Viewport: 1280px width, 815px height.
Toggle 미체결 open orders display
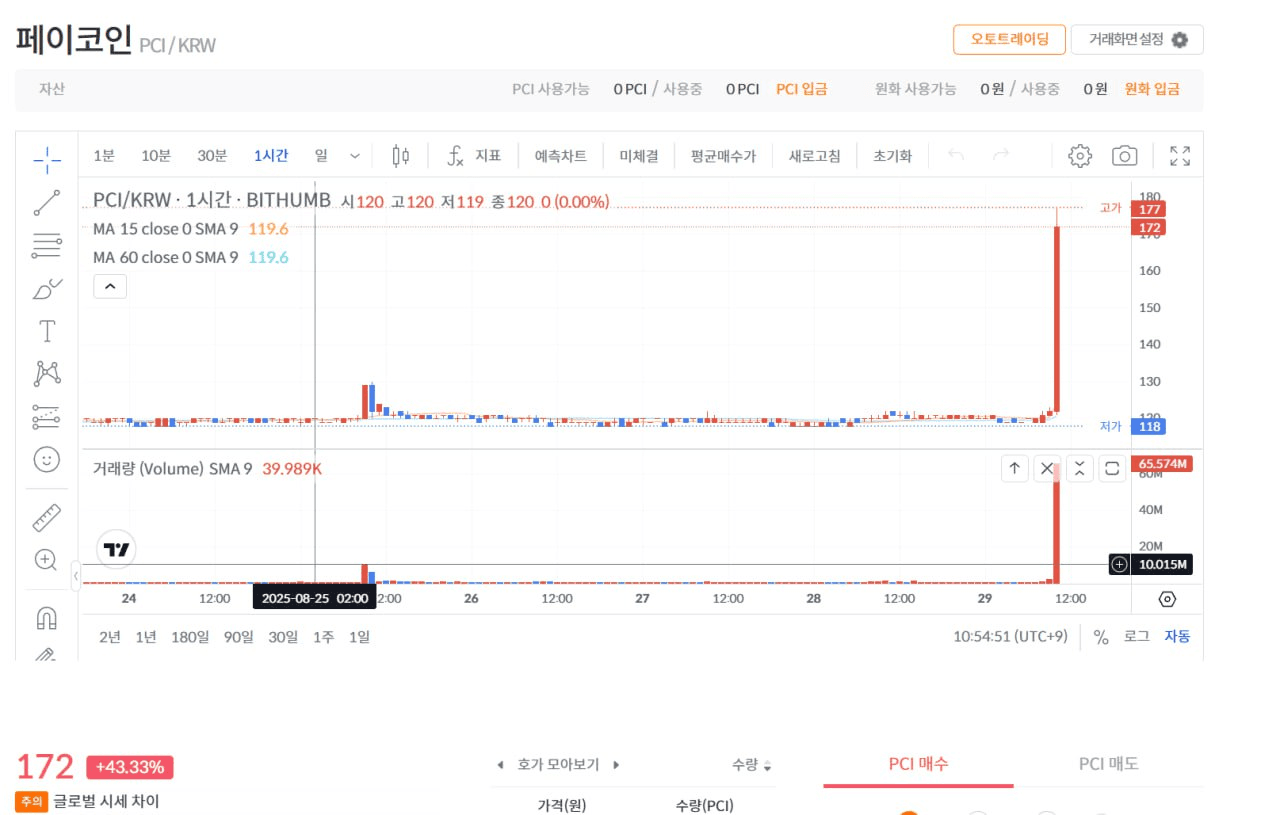point(639,156)
